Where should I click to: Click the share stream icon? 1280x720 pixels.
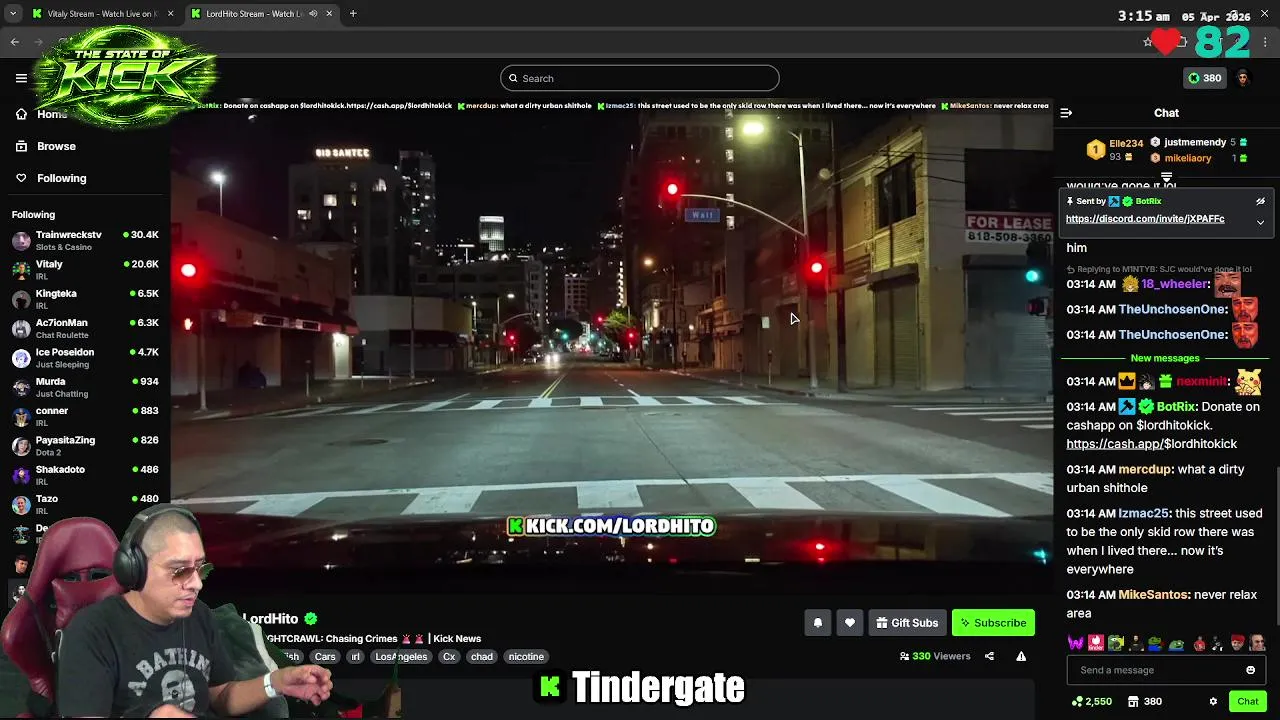(989, 657)
